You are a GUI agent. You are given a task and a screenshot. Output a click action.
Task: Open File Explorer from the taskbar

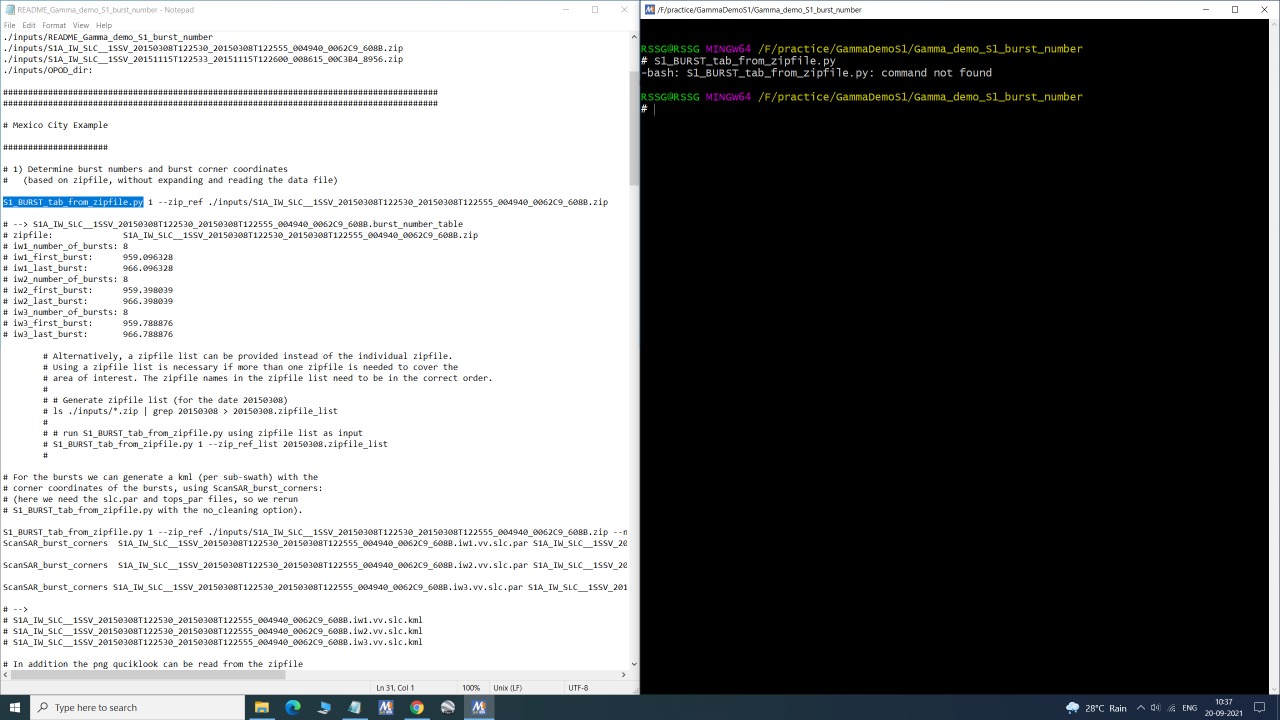tap(262, 707)
